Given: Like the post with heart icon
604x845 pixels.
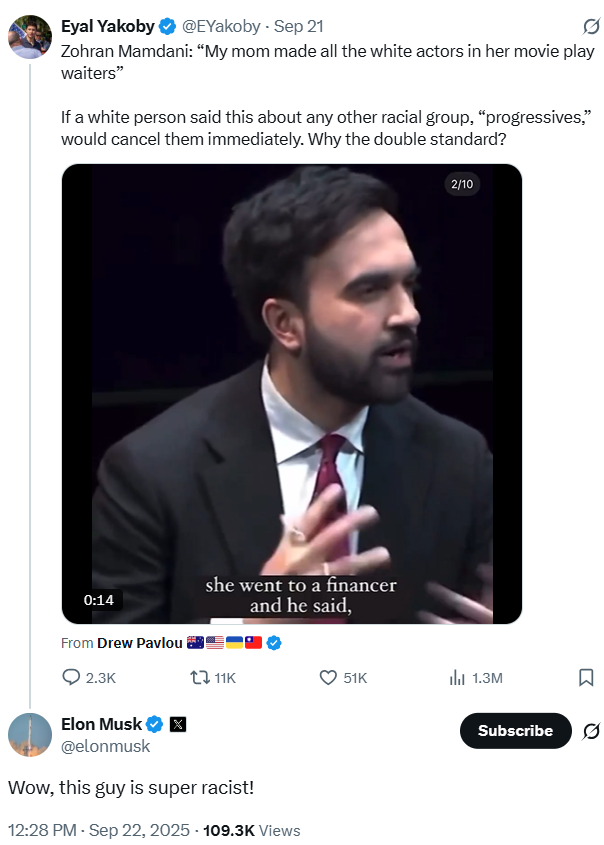Looking at the screenshot, I should tap(328, 678).
